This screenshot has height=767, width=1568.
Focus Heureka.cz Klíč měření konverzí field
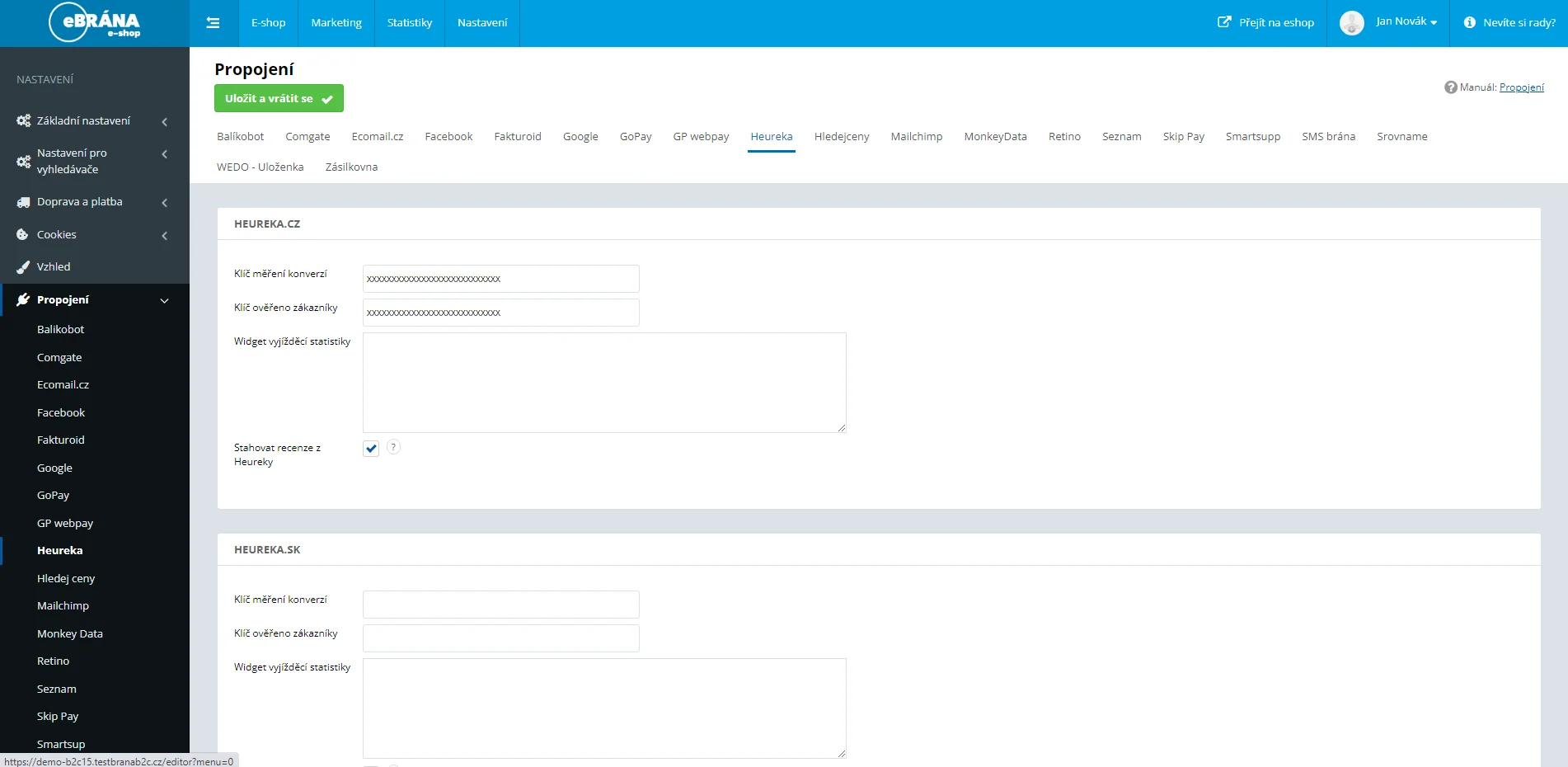(x=500, y=279)
